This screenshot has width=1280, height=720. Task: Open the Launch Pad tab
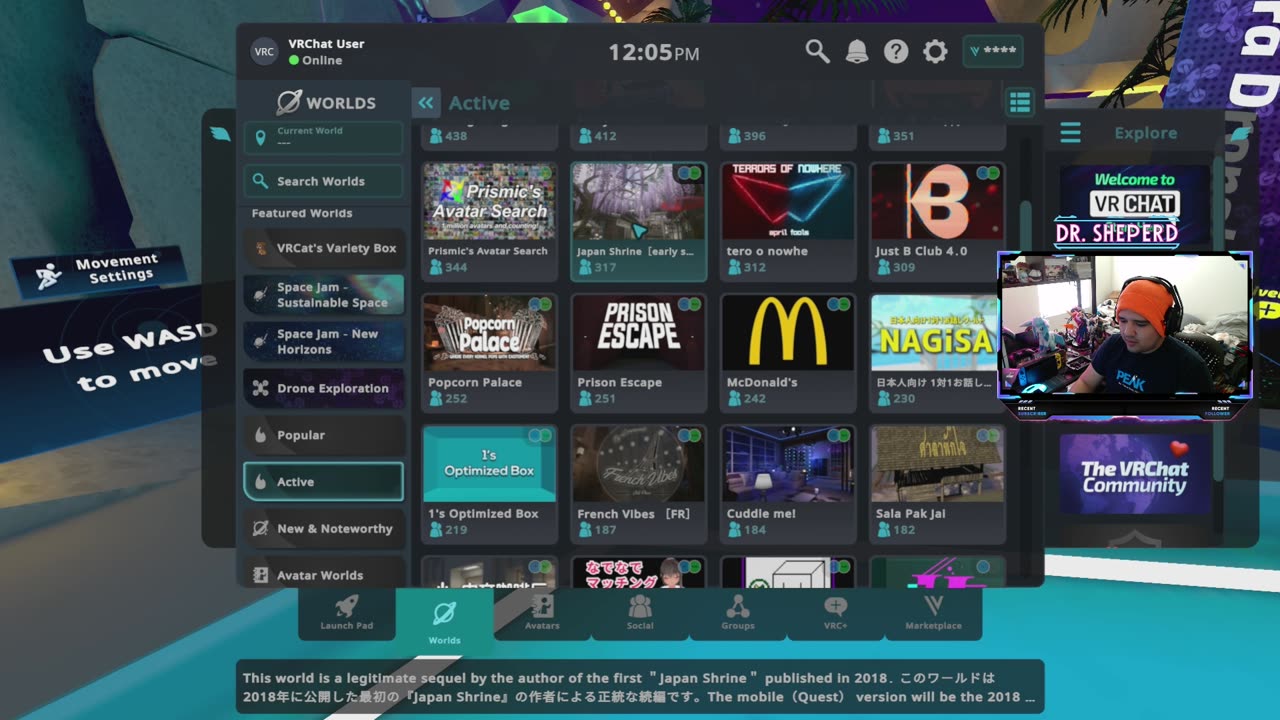coord(347,613)
